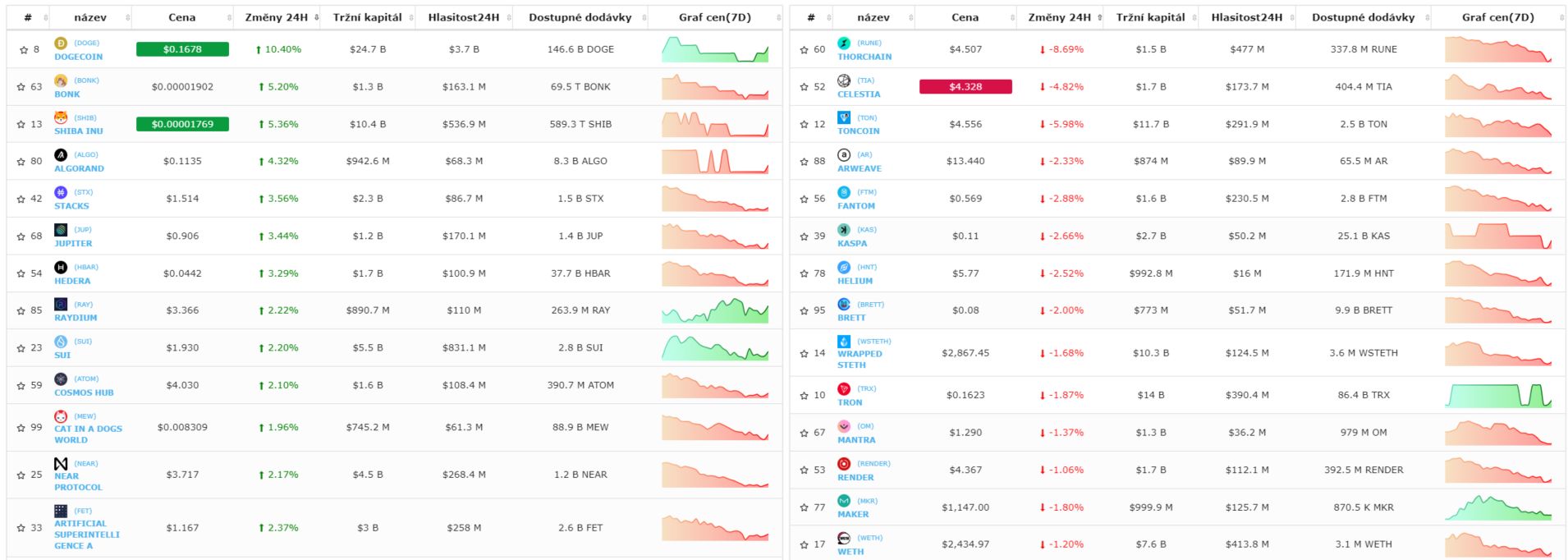
Task: Toggle the favorite star for Shiba Inu
Action: click(x=21, y=124)
